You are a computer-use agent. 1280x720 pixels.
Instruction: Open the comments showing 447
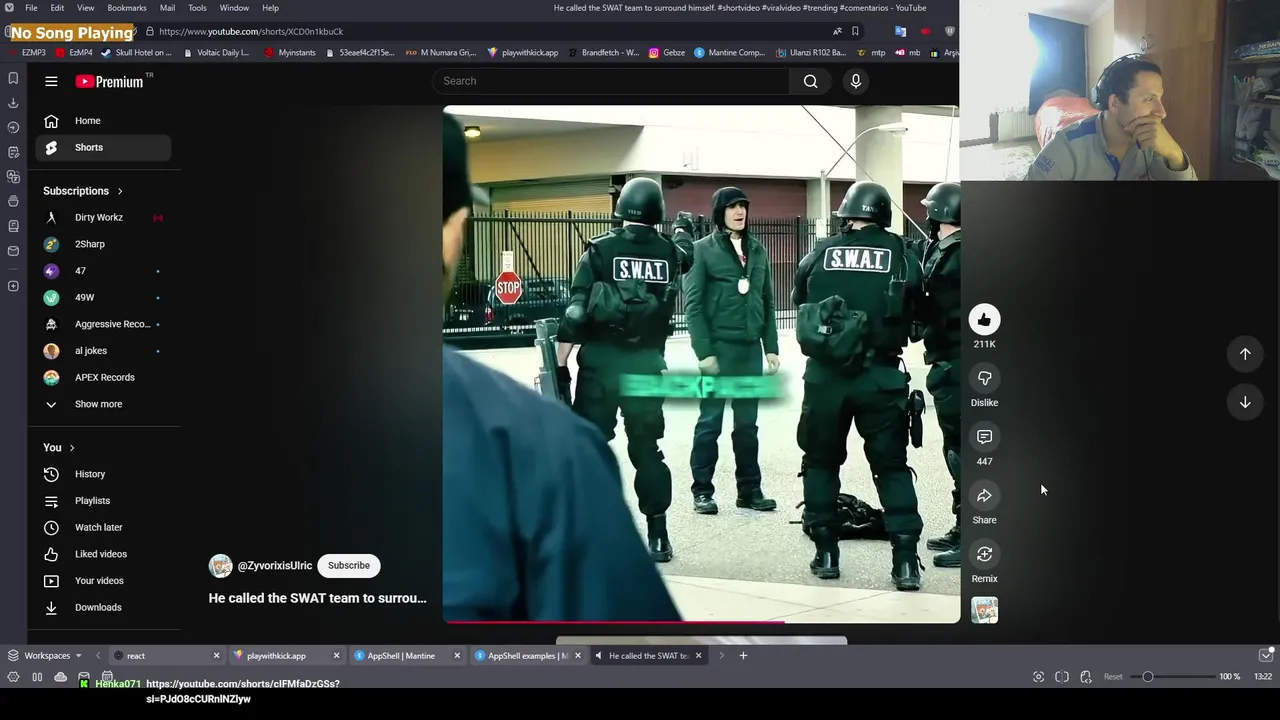[x=984, y=437]
